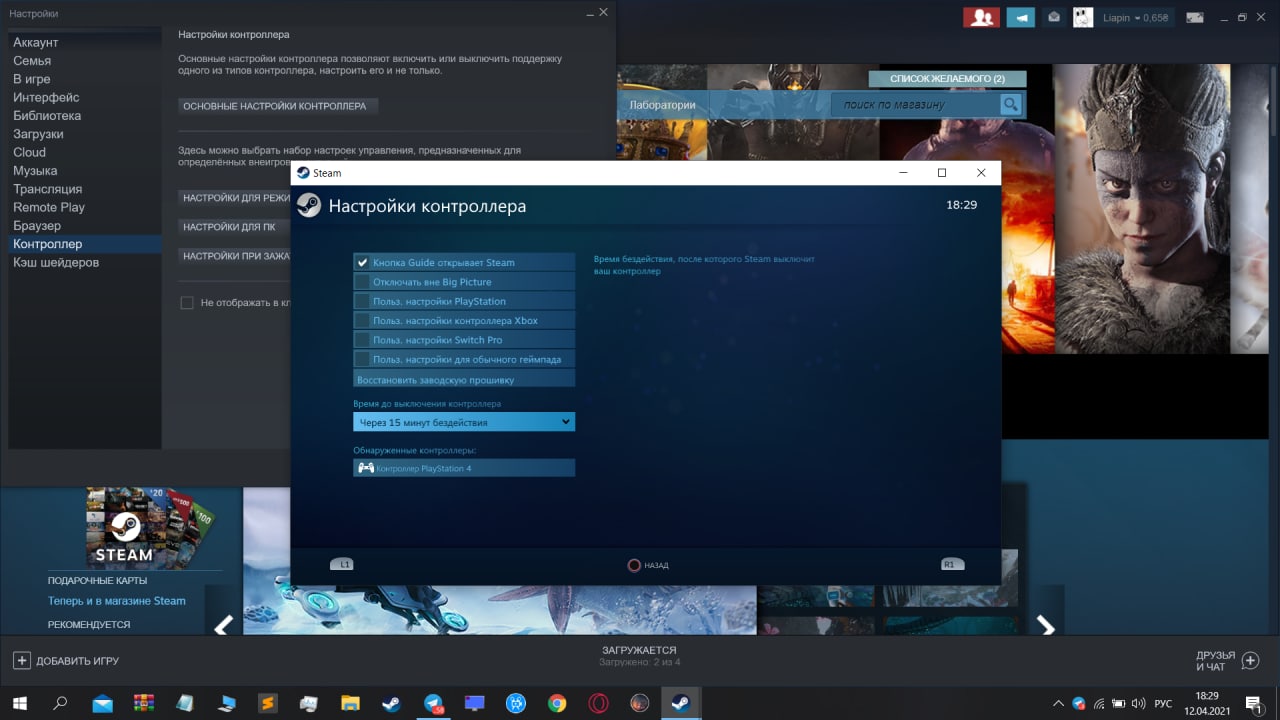Click 'Добавить игру' label
The width and height of the screenshot is (1280, 720).
tap(78, 661)
